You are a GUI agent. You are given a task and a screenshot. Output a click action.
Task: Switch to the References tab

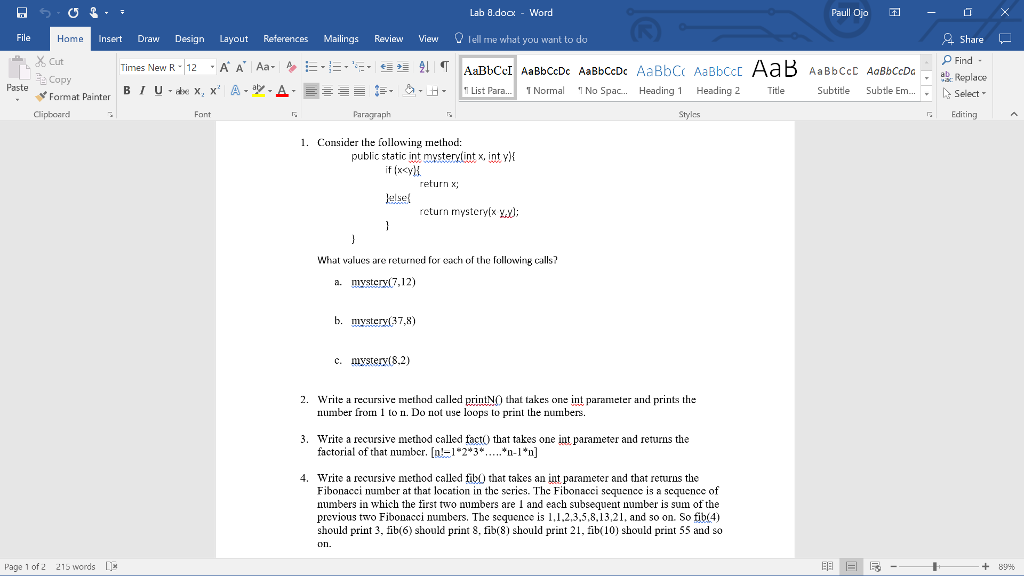[285, 39]
